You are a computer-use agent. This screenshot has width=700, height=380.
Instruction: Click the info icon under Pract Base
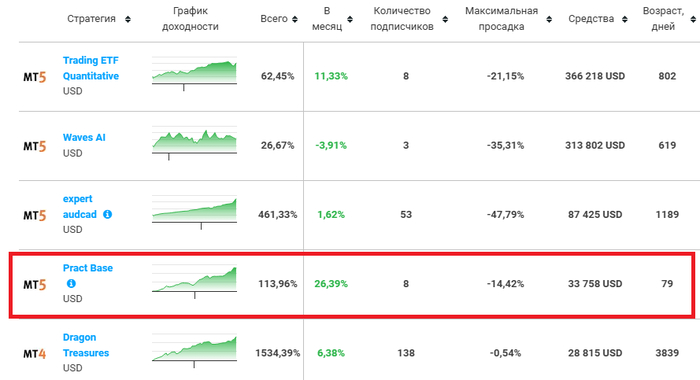click(71, 284)
